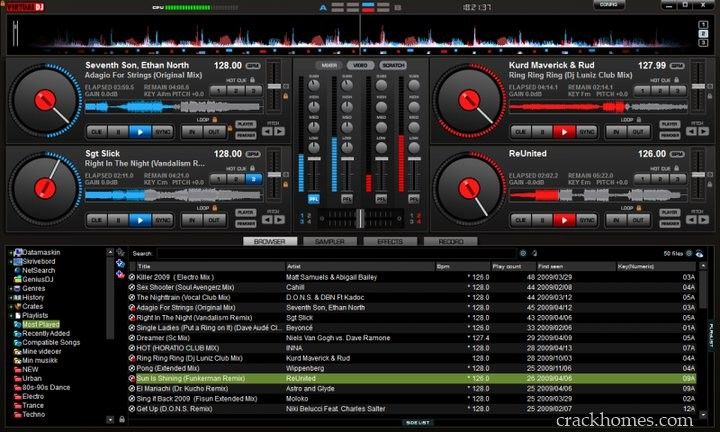Enable PFL on mixer channel two
The image size is (720, 432).
(347, 199)
